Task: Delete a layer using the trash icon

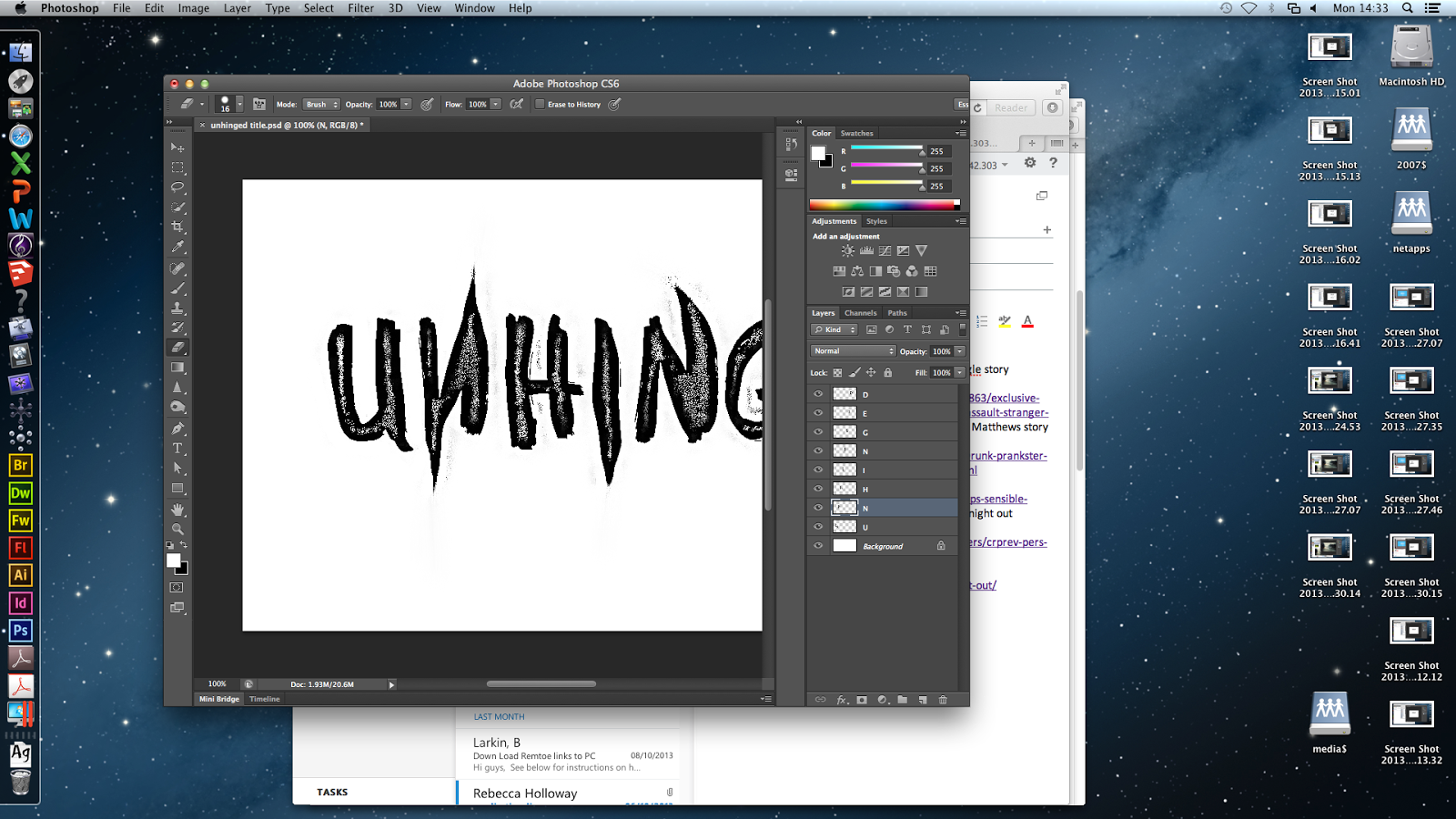Action: [944, 700]
